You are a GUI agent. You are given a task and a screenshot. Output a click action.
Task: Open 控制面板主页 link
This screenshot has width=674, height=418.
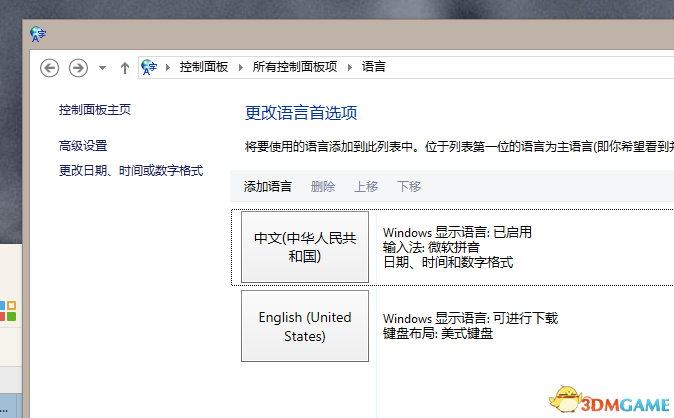pyautogui.click(x=95, y=110)
